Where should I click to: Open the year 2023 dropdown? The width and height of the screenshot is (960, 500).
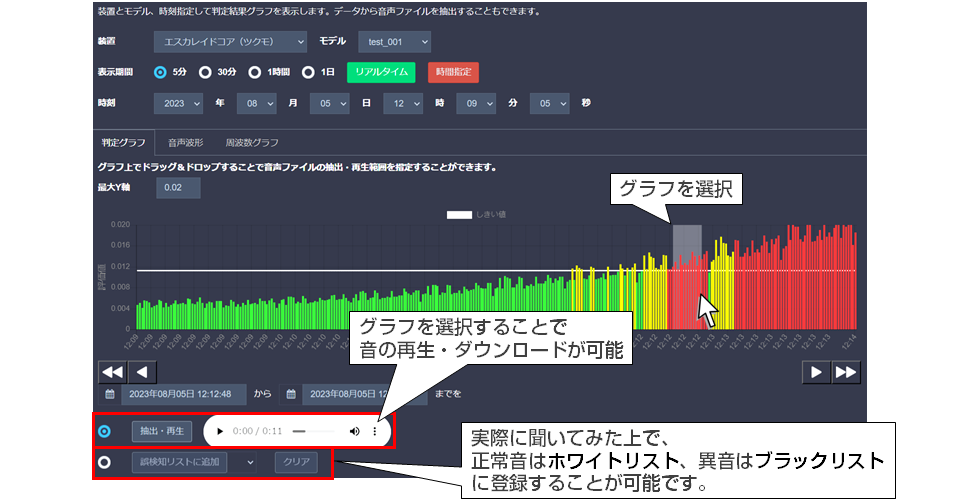tap(178, 103)
